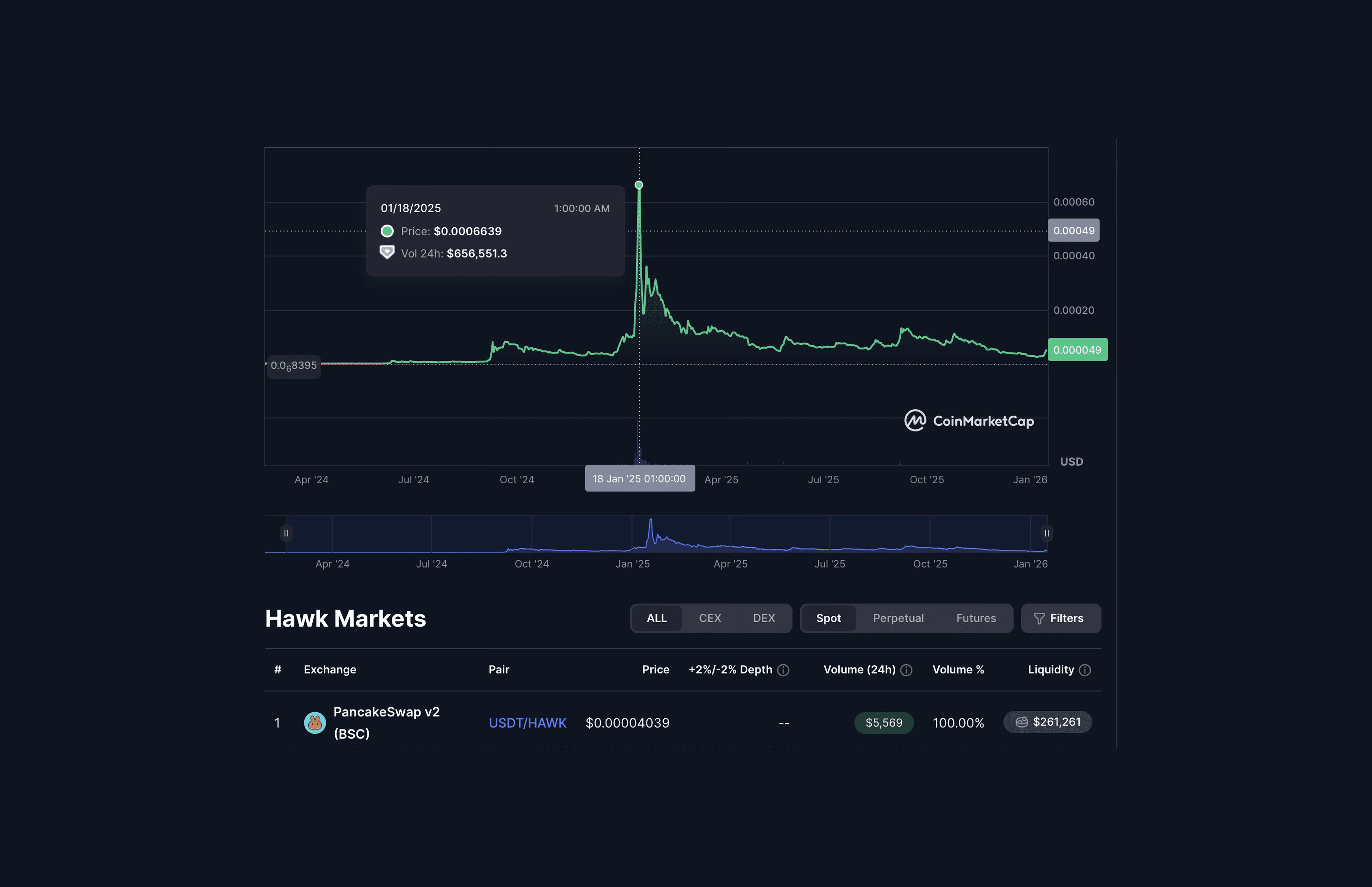Open the USDT/HAWK pair link
This screenshot has height=887, width=1372.
coord(527,723)
